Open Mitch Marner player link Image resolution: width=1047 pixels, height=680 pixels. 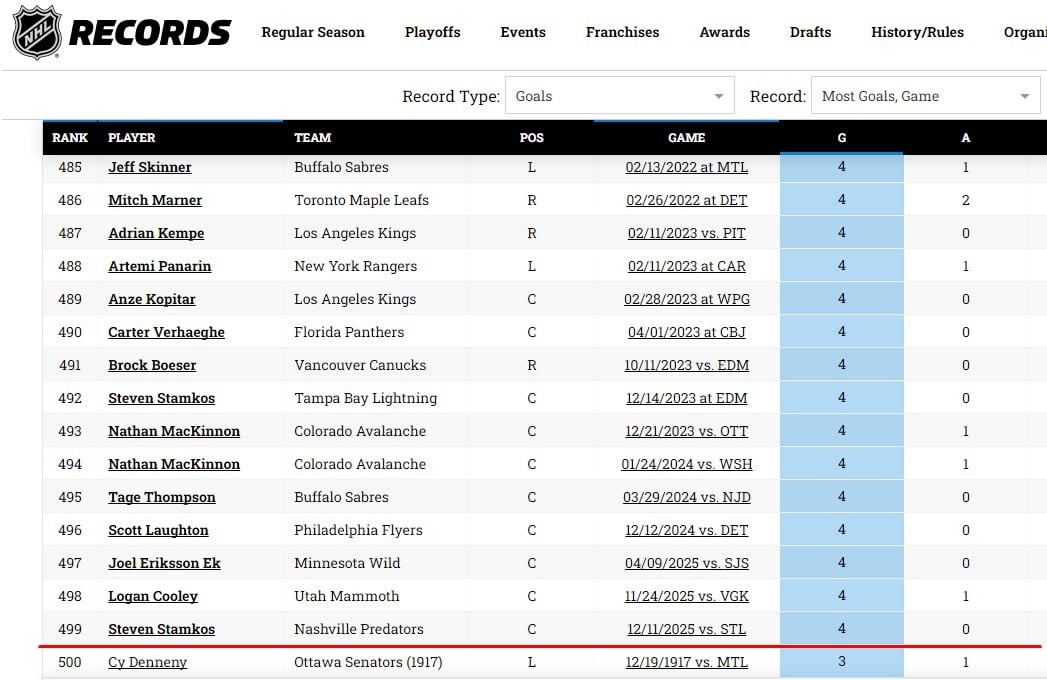(x=155, y=200)
